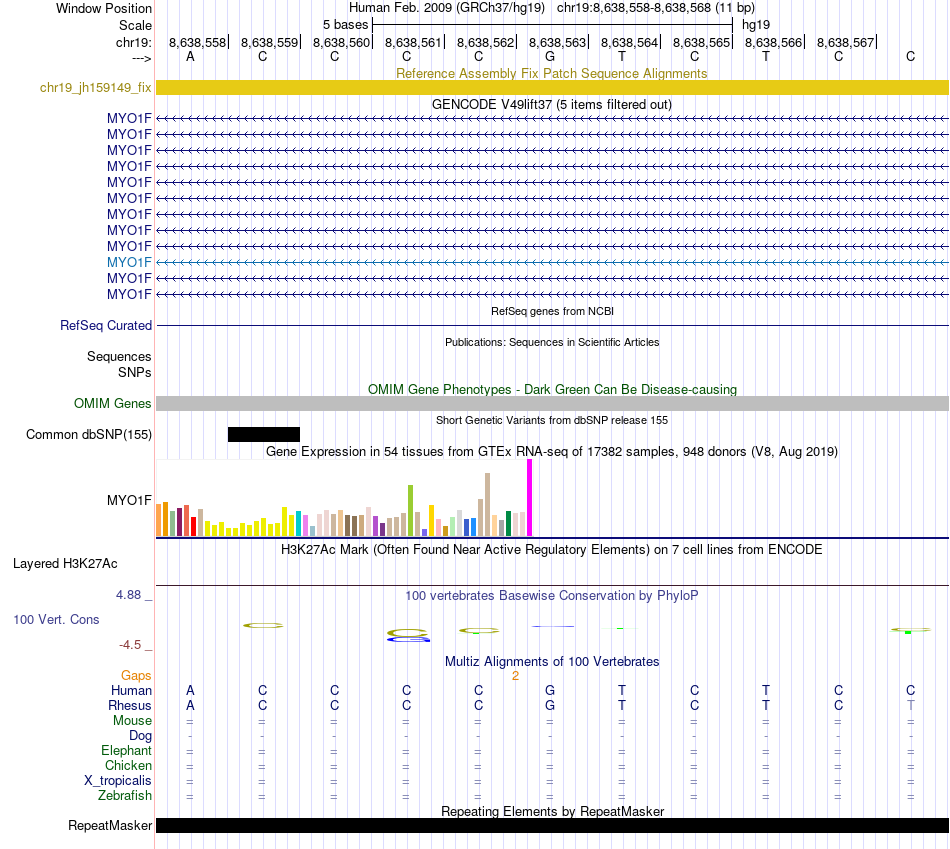This screenshot has height=849, width=950.
Task: Click the Common dbSNP(155) track label
Action: click(x=88, y=434)
